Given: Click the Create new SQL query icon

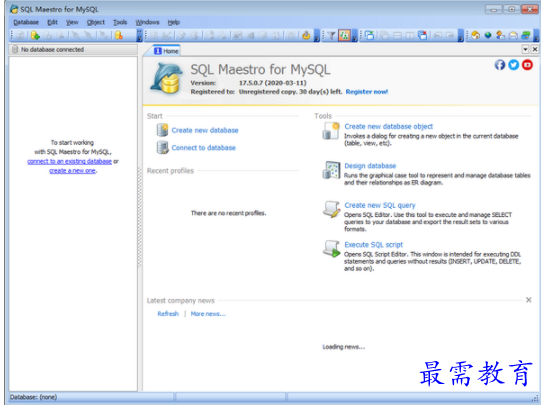Looking at the screenshot, I should (332, 209).
